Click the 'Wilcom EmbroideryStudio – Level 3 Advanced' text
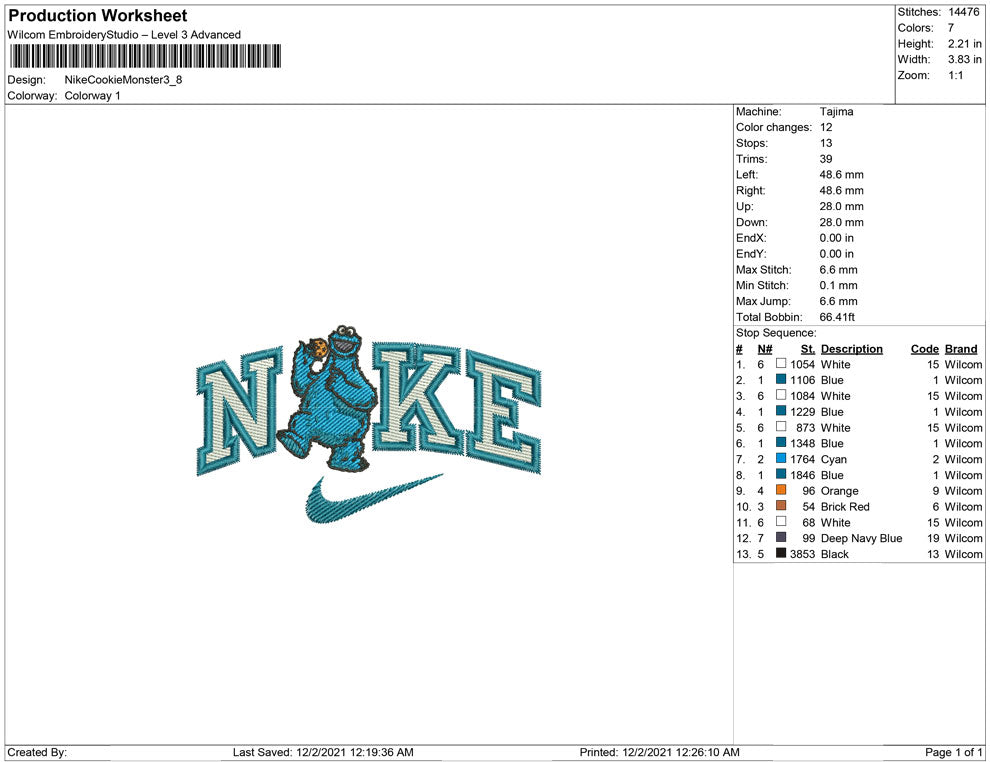 coord(124,35)
